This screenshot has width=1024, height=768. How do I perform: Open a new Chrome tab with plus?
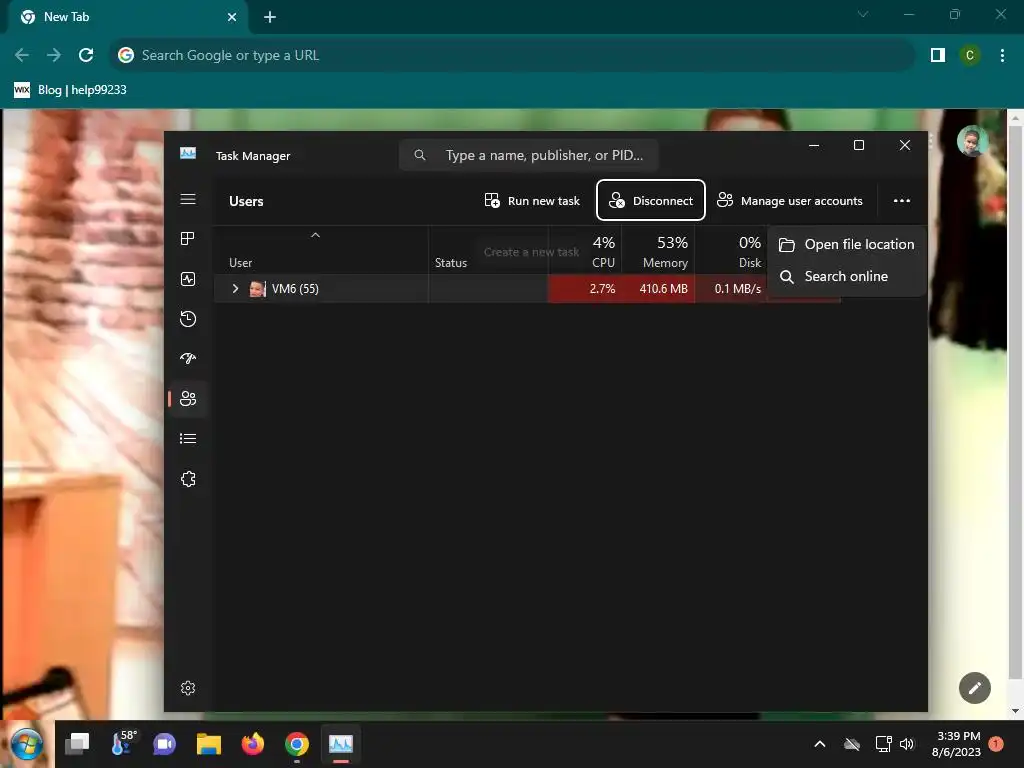[270, 17]
